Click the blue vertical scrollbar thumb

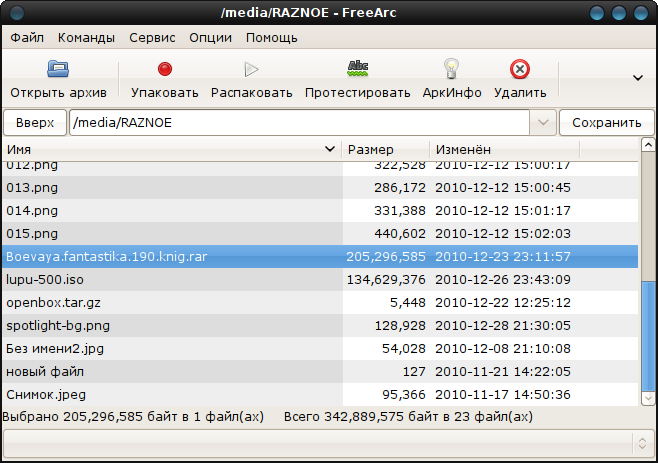tap(648, 336)
